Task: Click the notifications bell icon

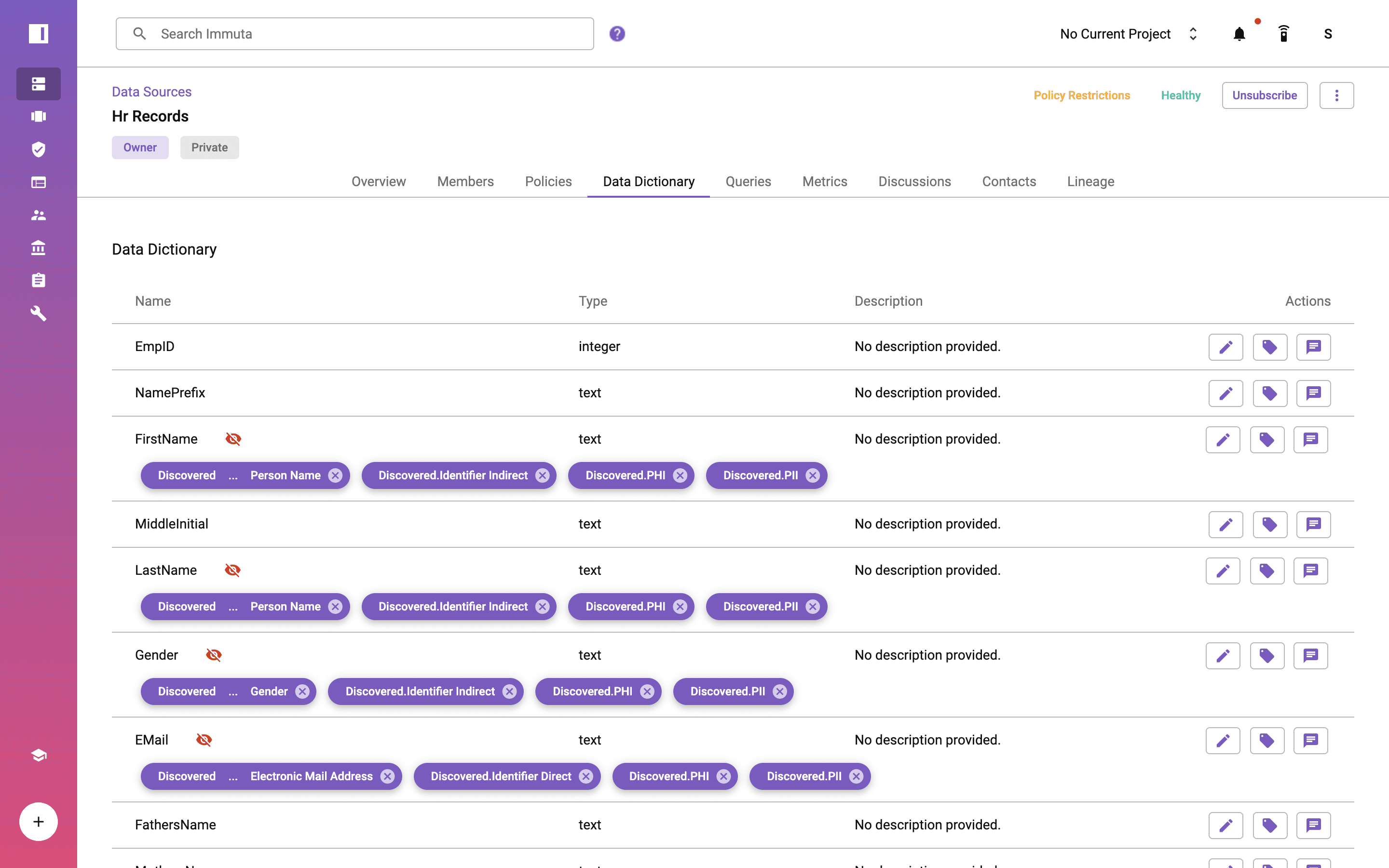Action: point(1240,33)
